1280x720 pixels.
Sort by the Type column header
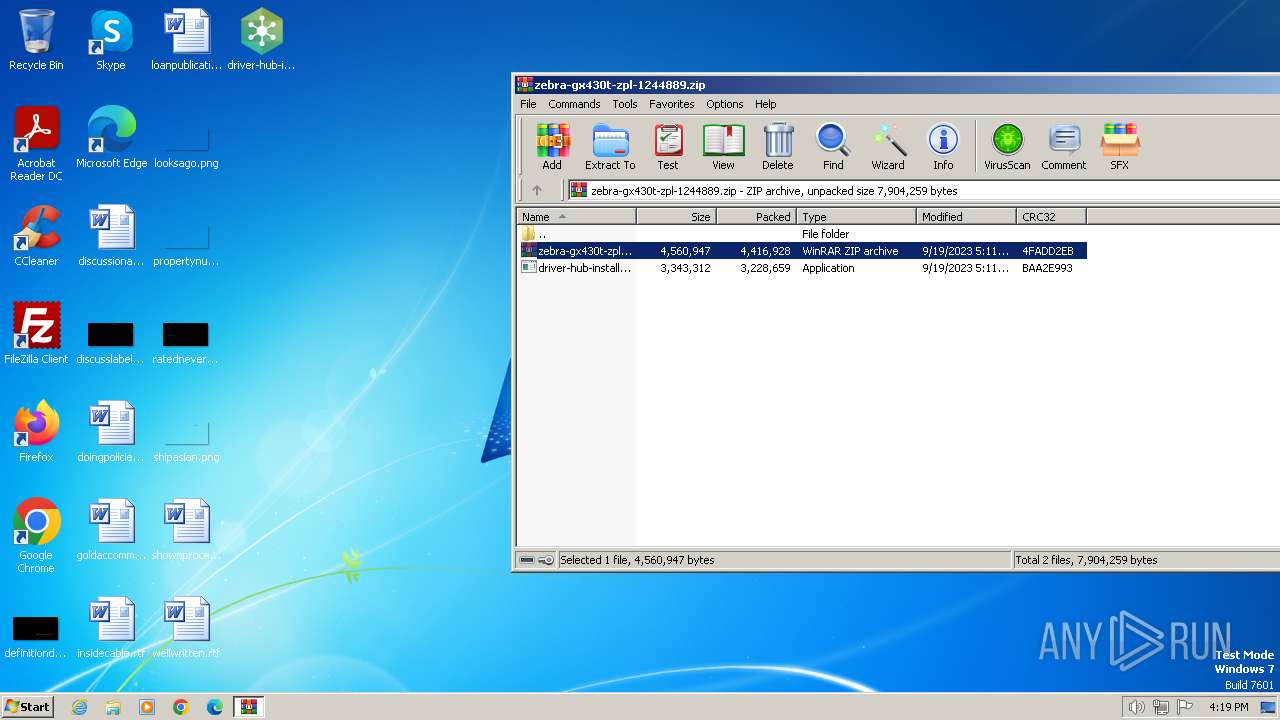(856, 216)
